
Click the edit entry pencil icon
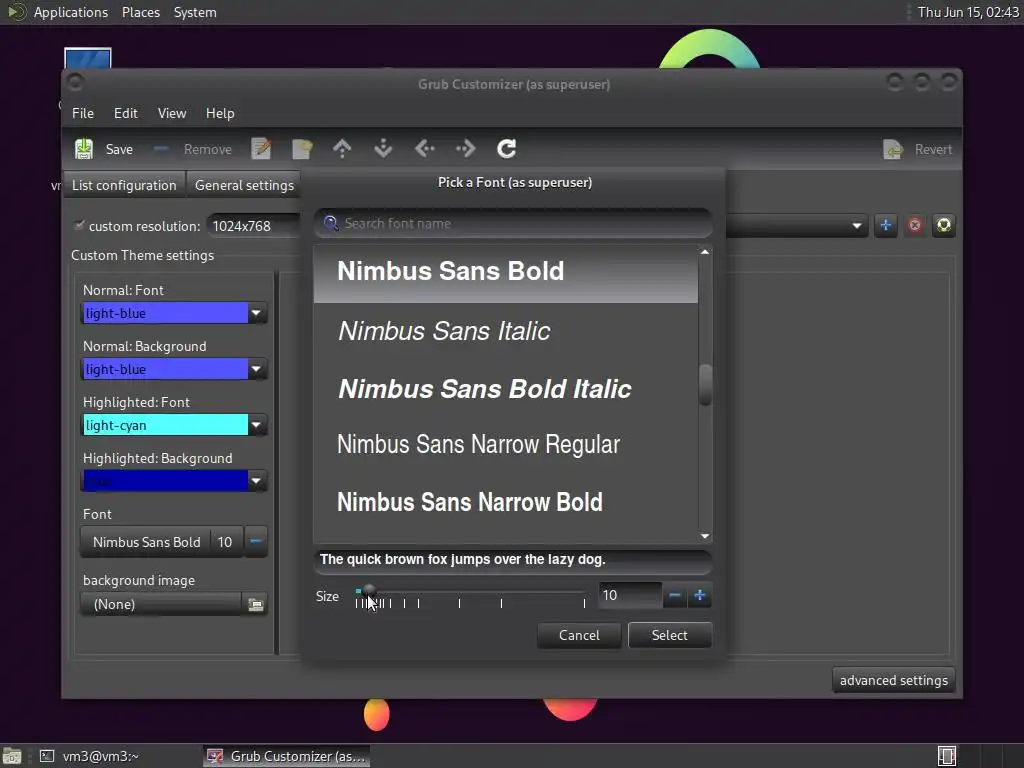261,149
